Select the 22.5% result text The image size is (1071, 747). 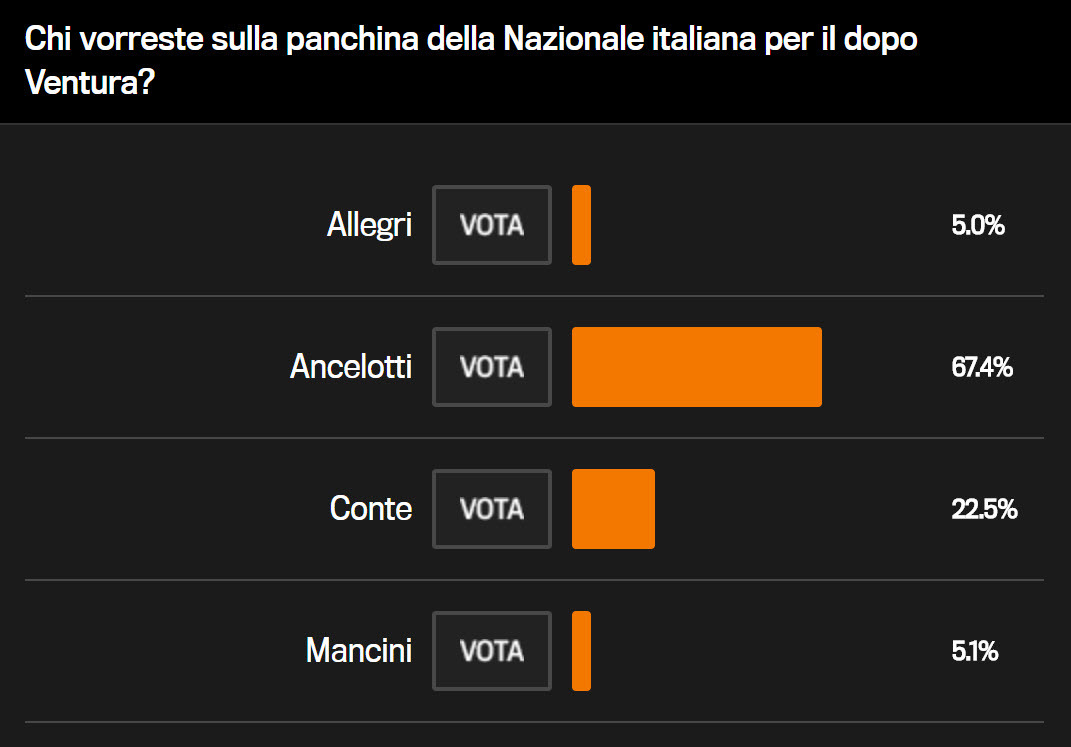coord(984,510)
